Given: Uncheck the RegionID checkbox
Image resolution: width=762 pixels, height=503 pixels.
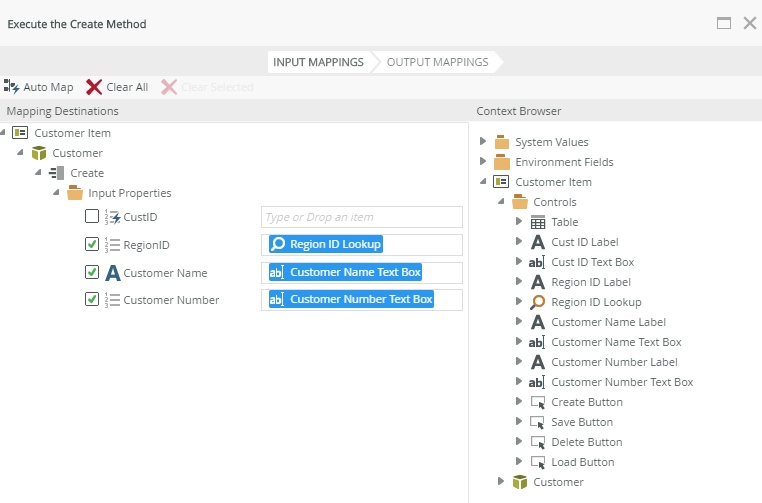Looking at the screenshot, I should pyautogui.click(x=92, y=244).
